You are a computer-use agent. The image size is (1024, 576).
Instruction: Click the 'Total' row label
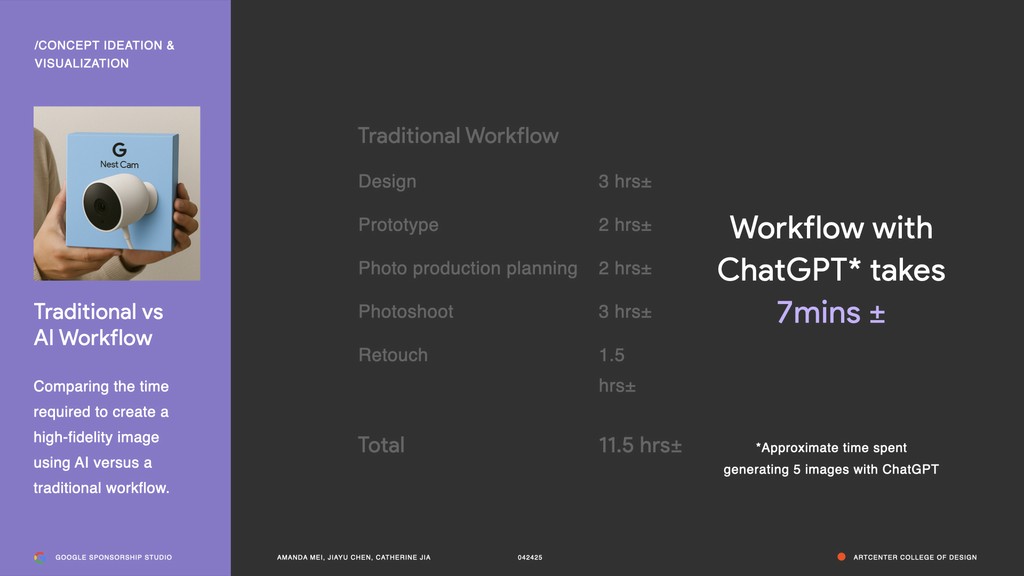click(381, 445)
